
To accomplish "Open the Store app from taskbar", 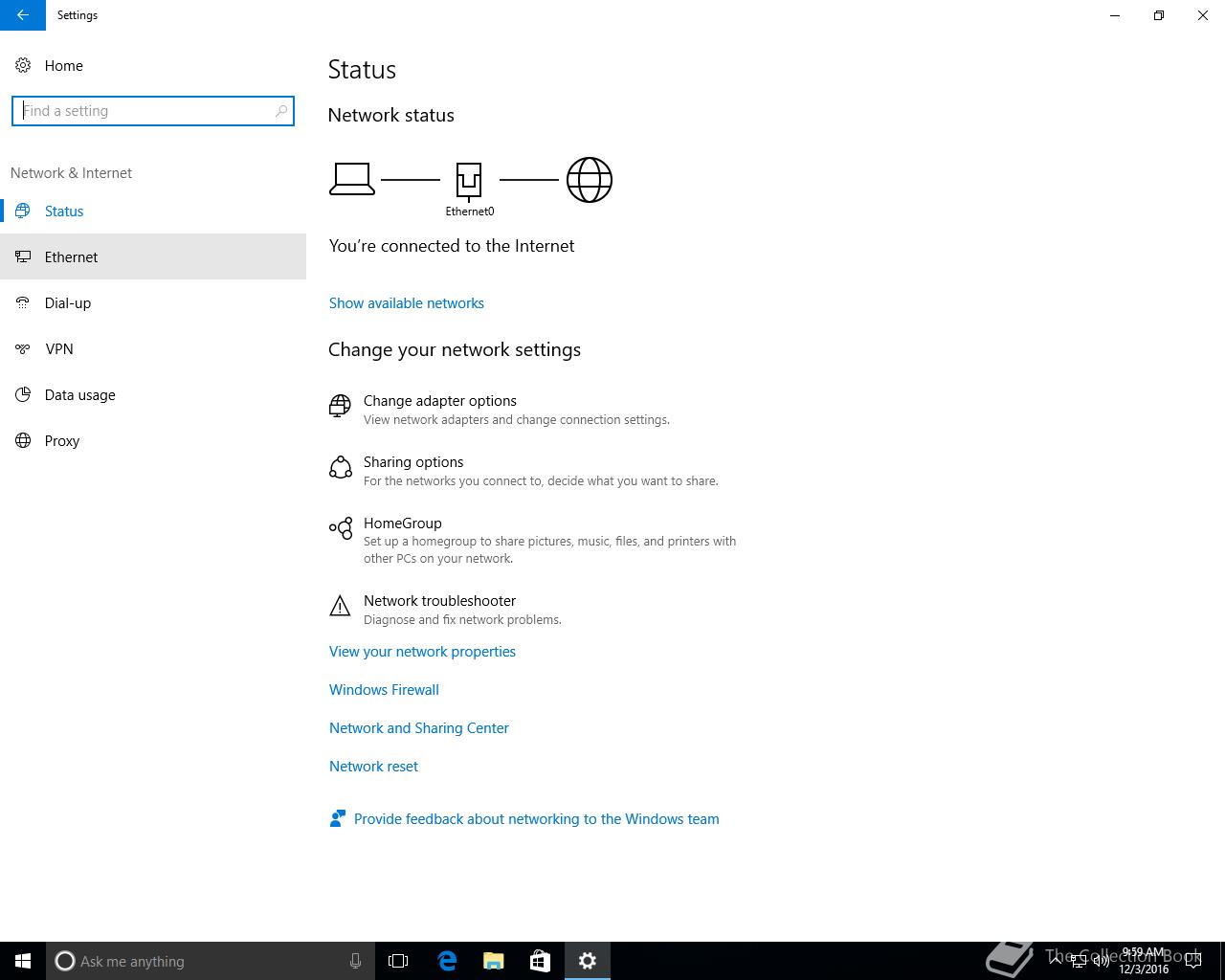I will tap(540, 961).
